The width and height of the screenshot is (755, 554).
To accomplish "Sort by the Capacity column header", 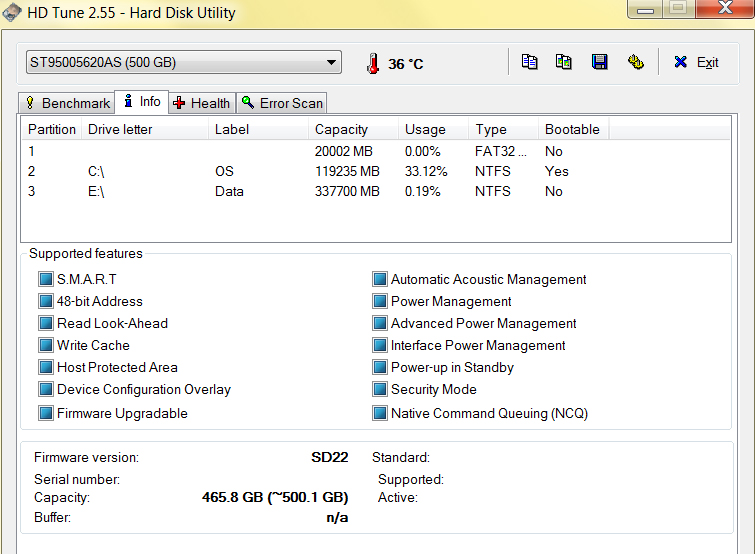I will (x=353, y=129).
